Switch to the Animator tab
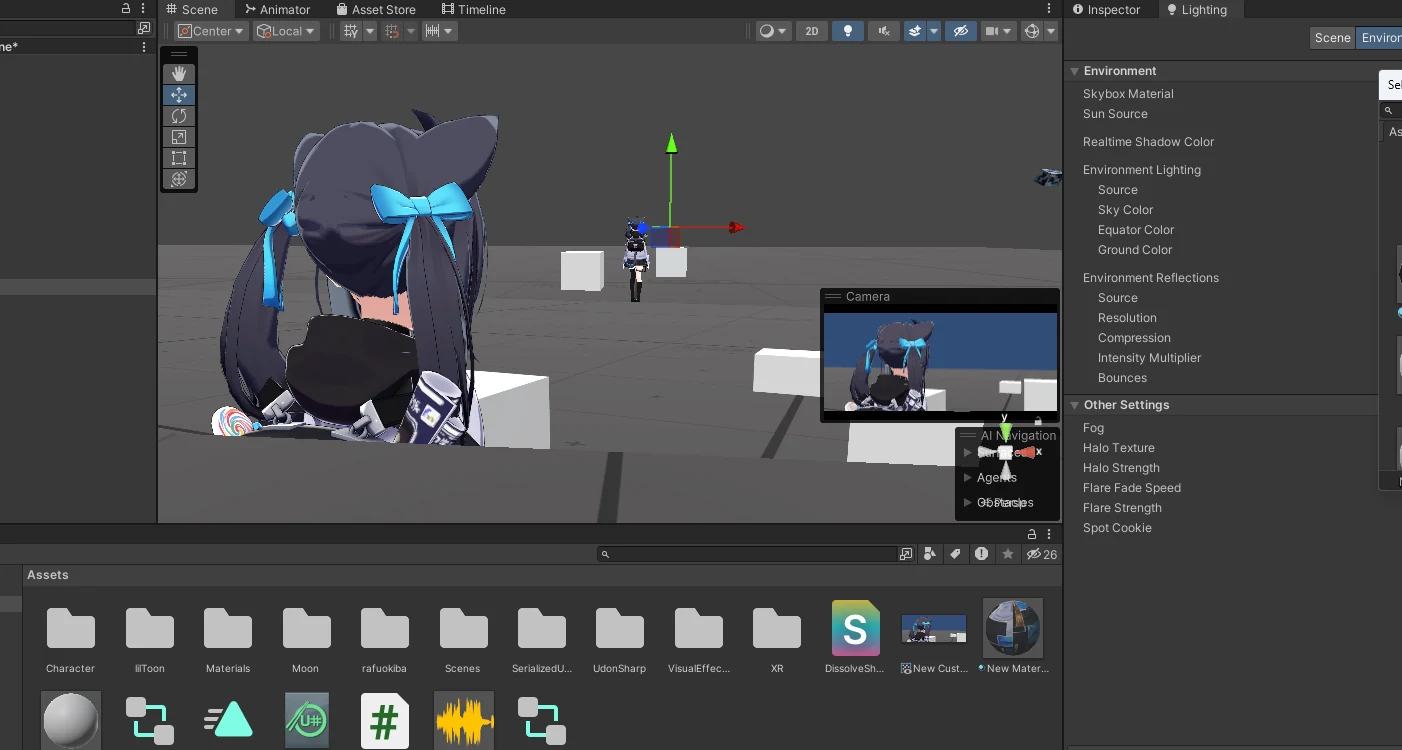This screenshot has height=750, width=1402. [277, 9]
